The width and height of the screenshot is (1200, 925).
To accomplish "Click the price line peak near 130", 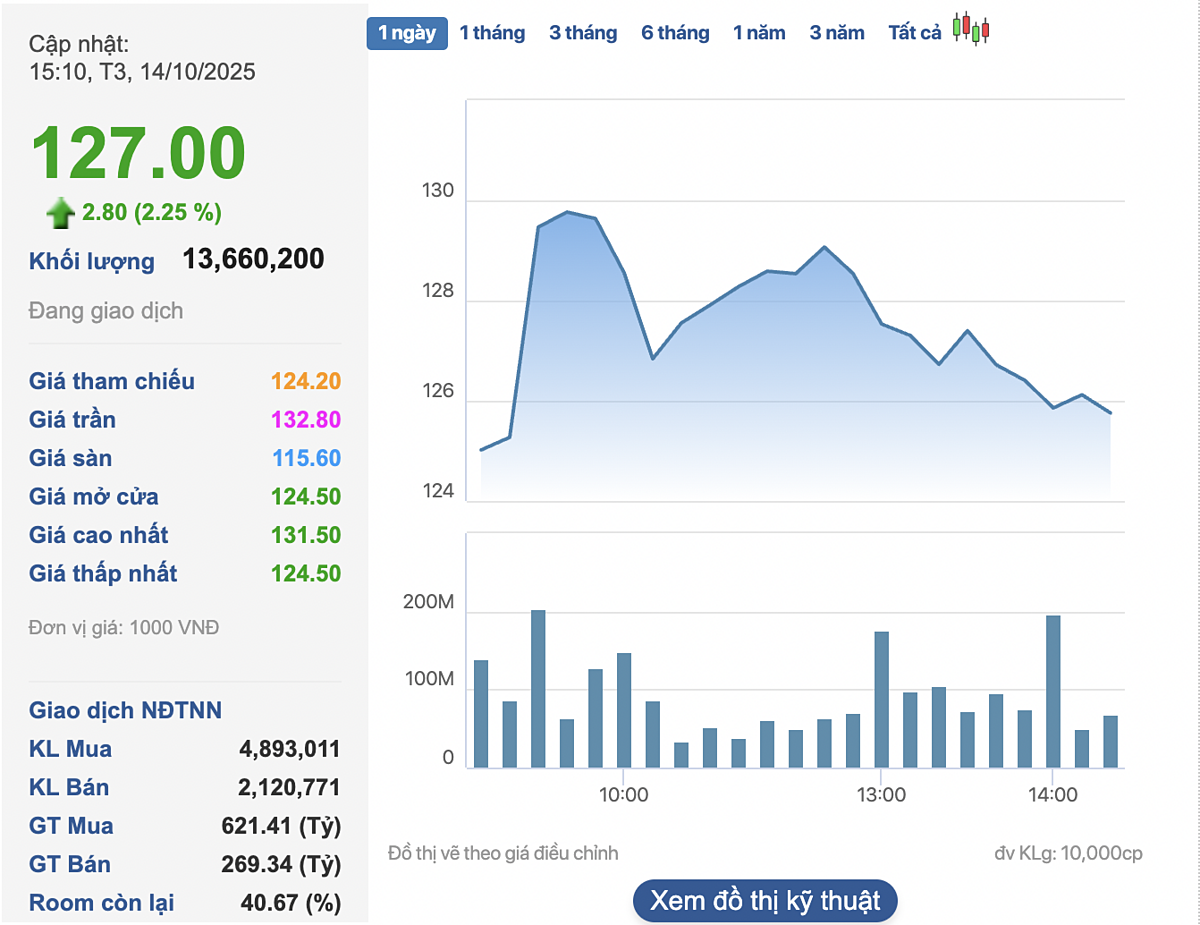I will click(567, 212).
